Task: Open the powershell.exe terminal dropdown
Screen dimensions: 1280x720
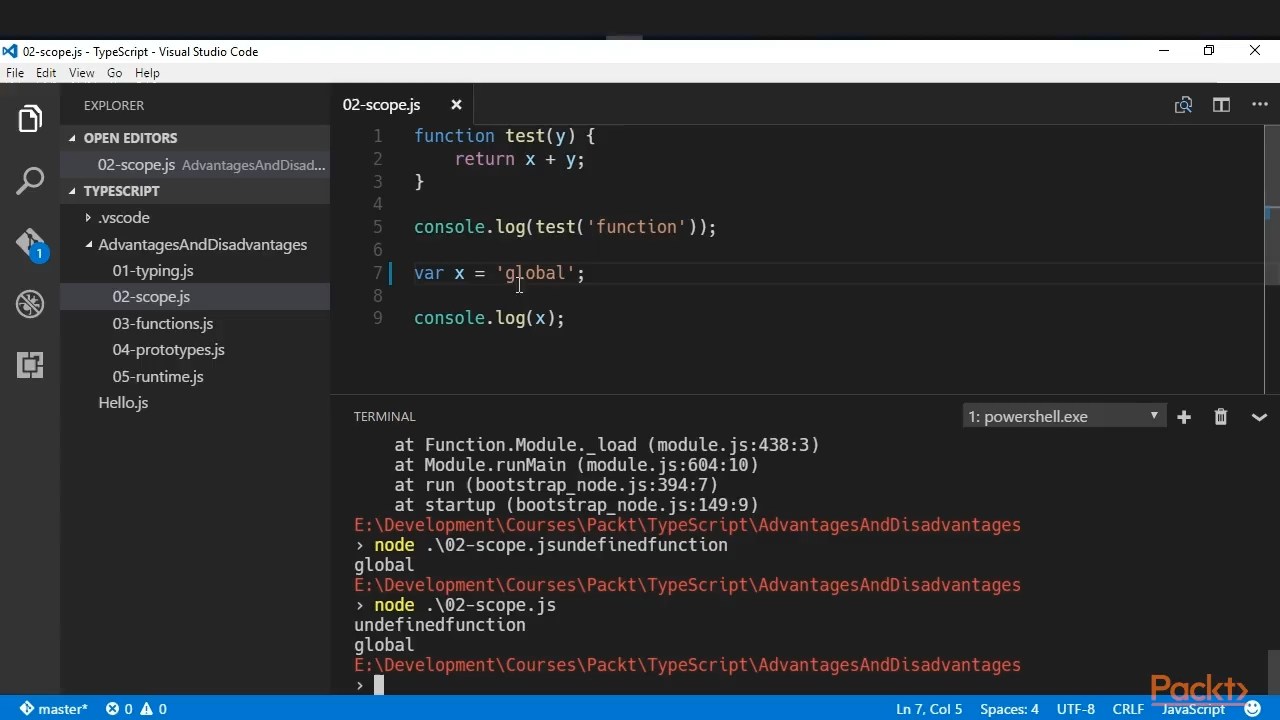Action: (x=1063, y=417)
